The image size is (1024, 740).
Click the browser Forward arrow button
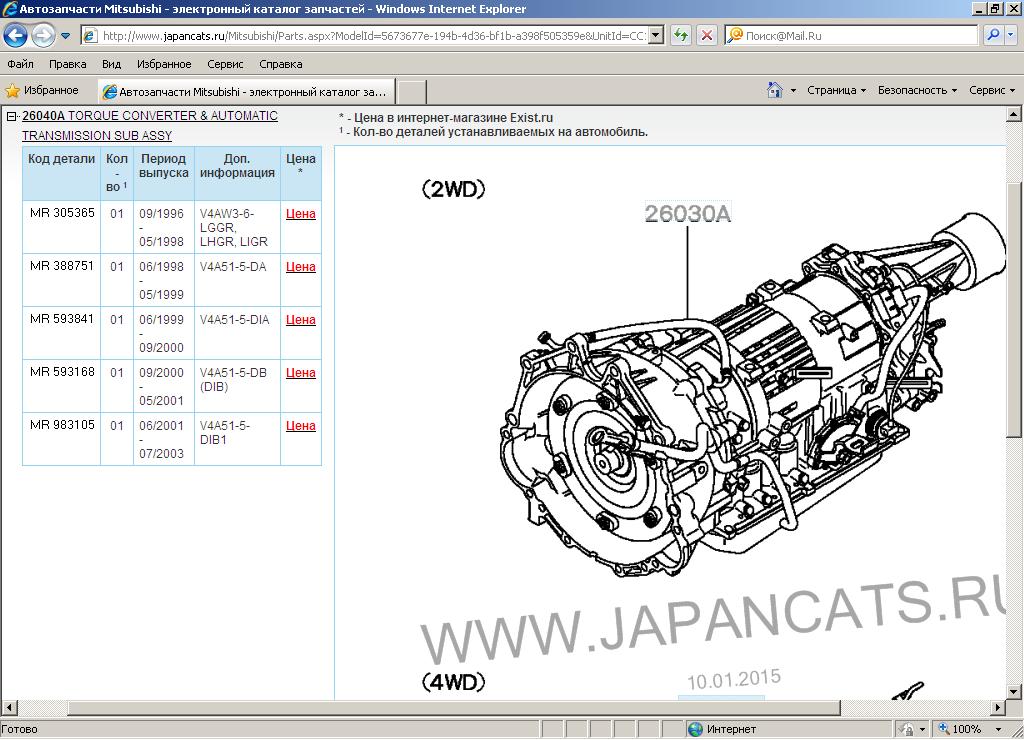tap(43, 36)
